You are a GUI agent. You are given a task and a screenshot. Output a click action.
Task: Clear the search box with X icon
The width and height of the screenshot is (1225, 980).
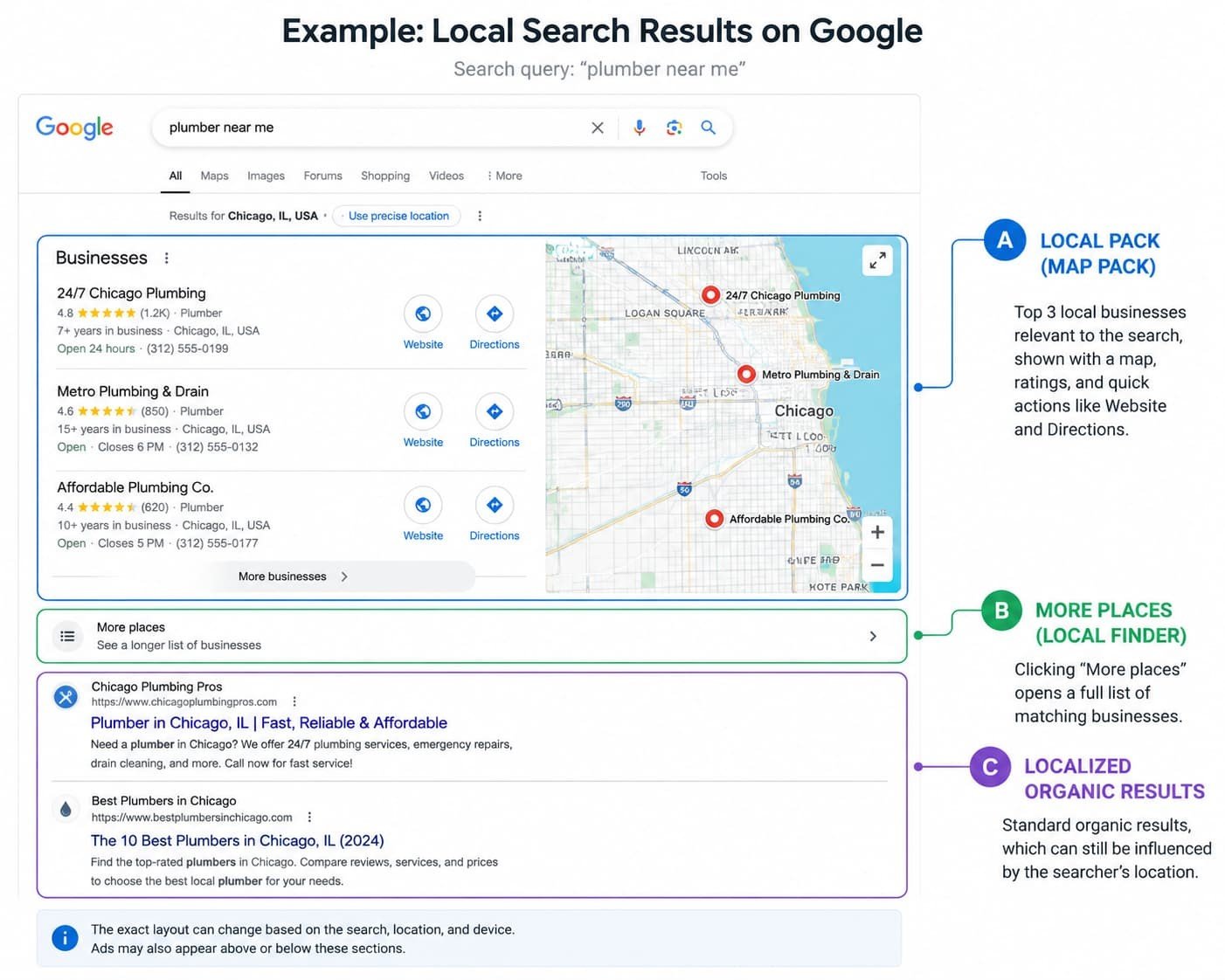pyautogui.click(x=598, y=128)
